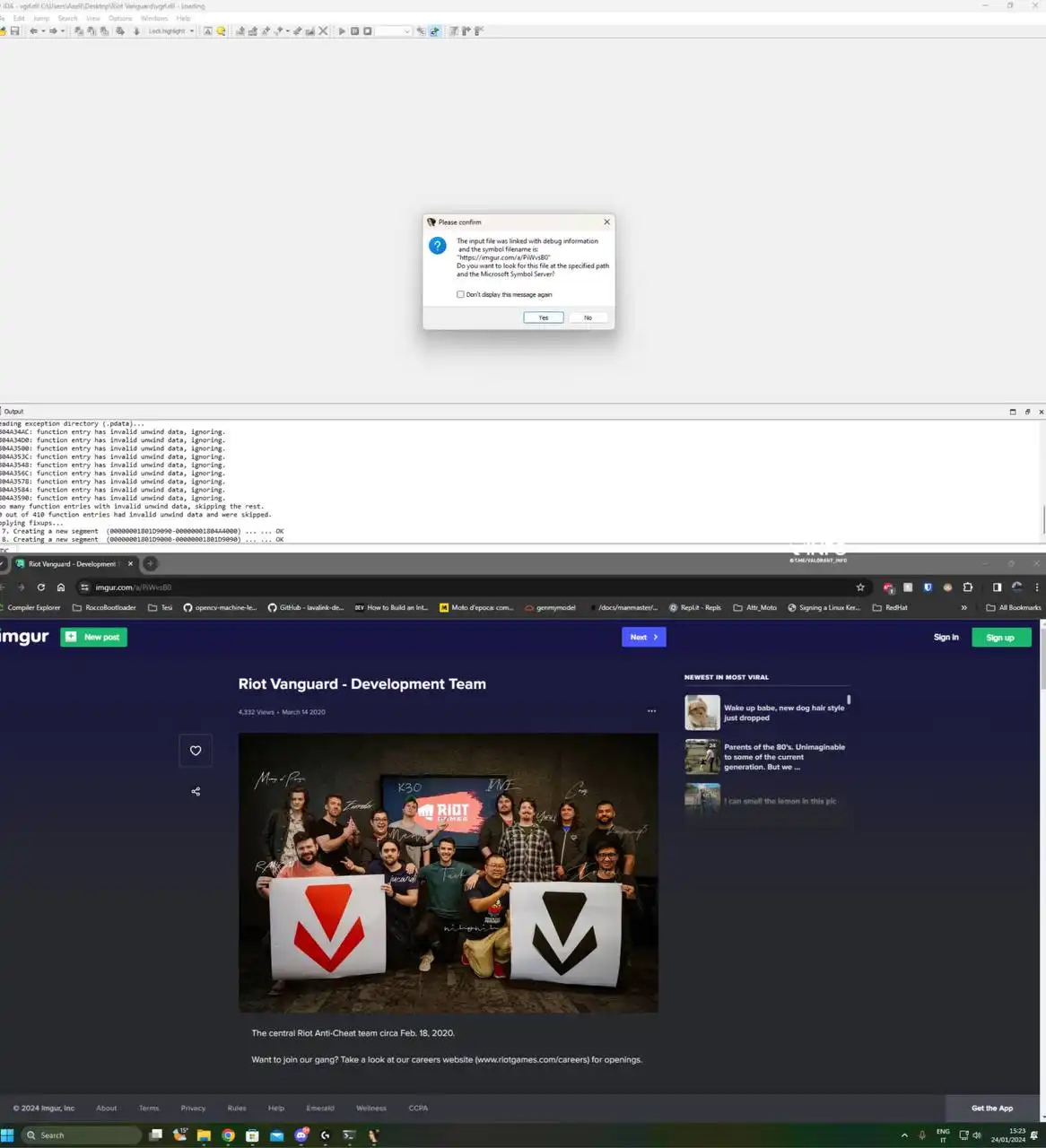Open the RedHat bookmarks folder
1046x1148 pixels.
[x=890, y=607]
